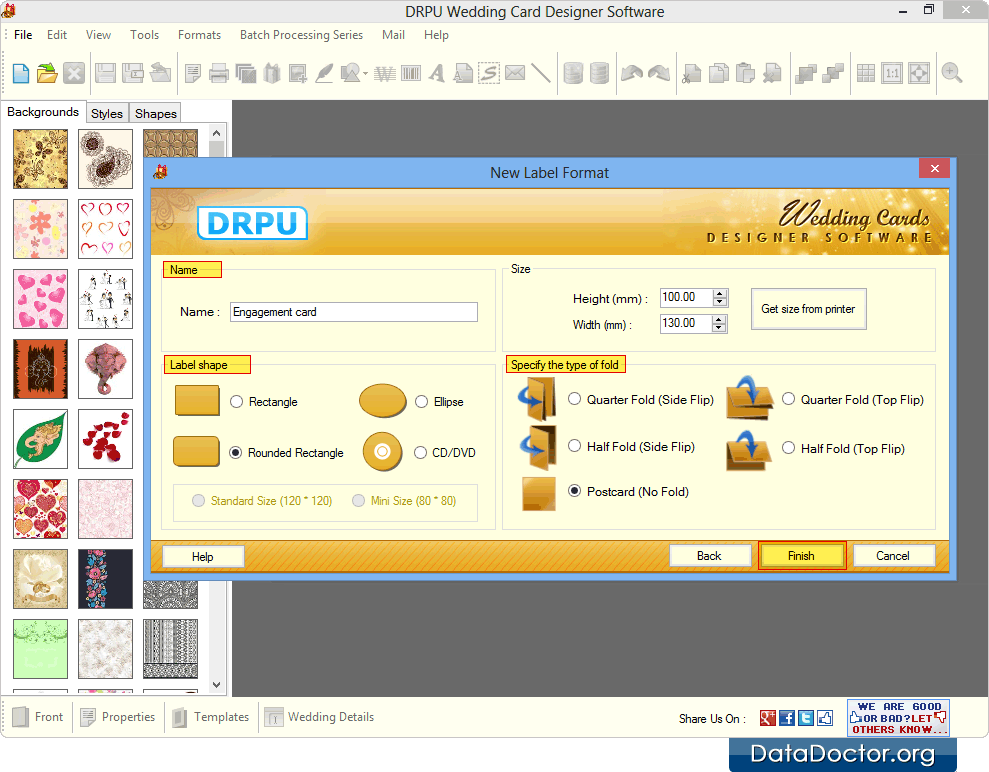
Task: Click the thumbs-up like share icon
Action: pos(825,718)
